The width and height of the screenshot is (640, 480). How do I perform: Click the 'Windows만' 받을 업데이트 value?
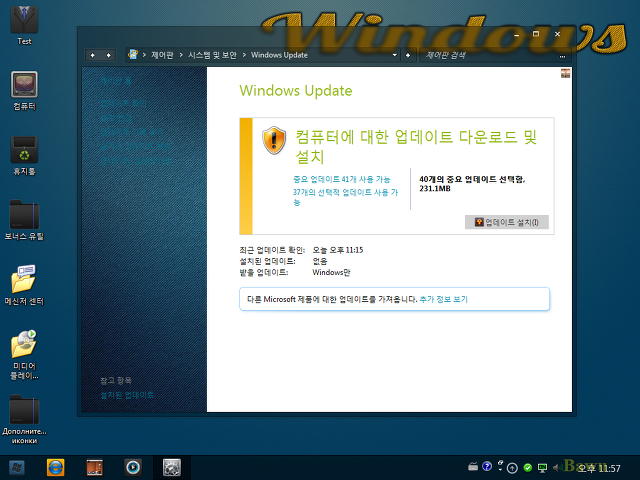[331, 272]
